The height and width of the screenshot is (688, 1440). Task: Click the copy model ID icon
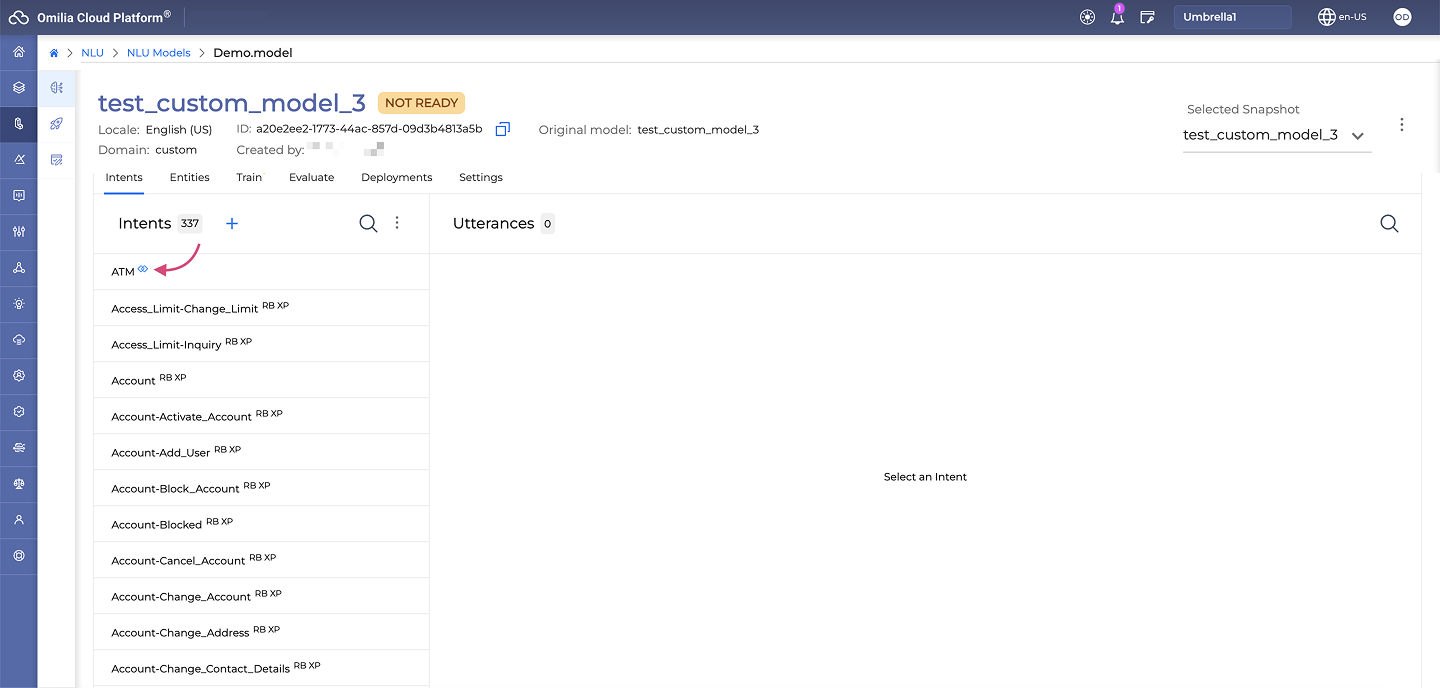503,129
